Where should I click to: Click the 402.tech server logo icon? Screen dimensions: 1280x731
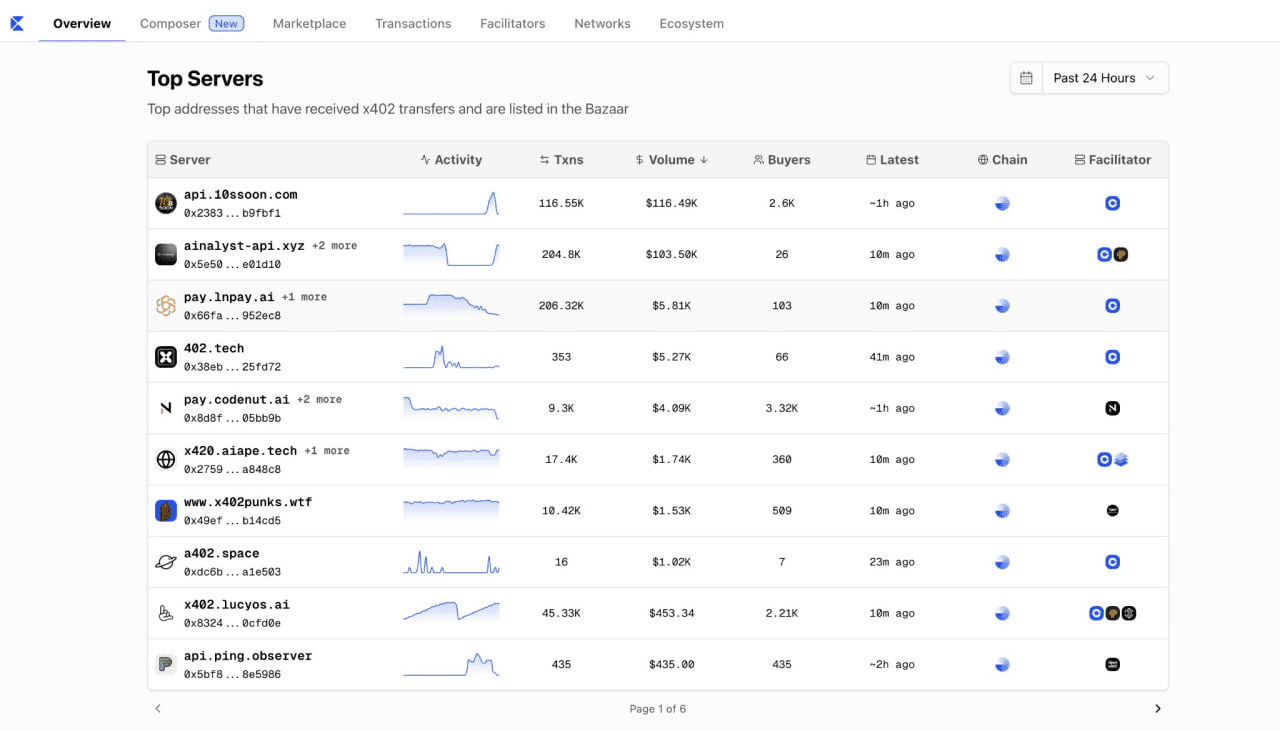[166, 357]
